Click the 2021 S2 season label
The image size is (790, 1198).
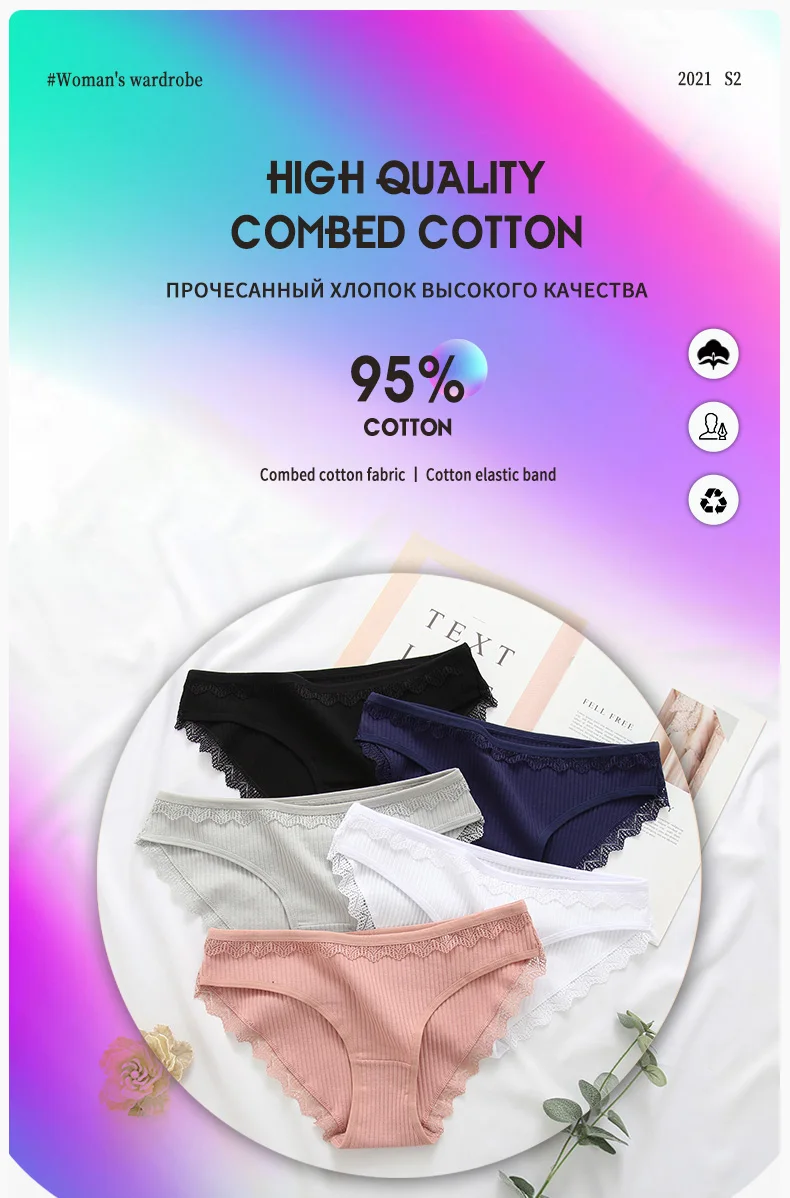click(709, 79)
